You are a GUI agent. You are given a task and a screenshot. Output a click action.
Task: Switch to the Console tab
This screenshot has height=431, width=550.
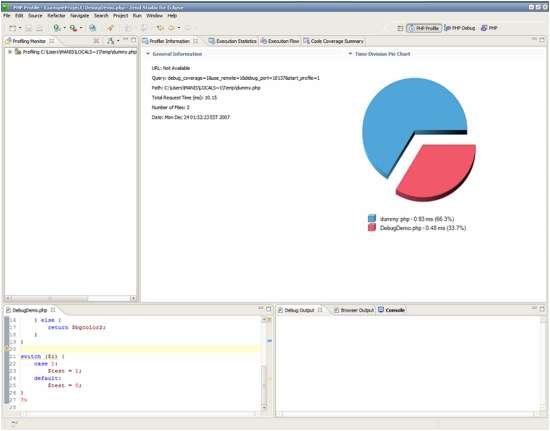pos(392,310)
